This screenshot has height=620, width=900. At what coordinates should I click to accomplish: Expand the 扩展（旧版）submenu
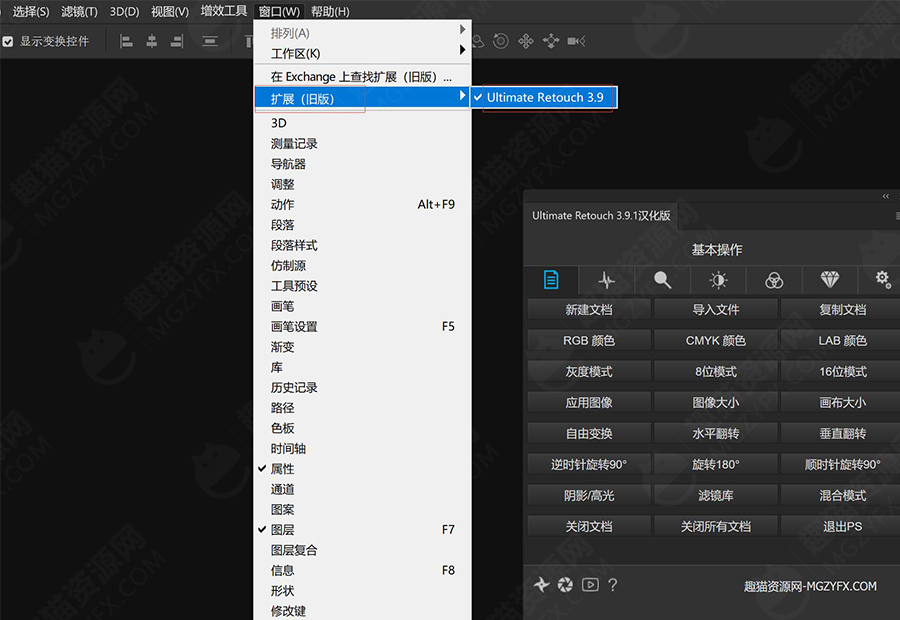[x=362, y=99]
